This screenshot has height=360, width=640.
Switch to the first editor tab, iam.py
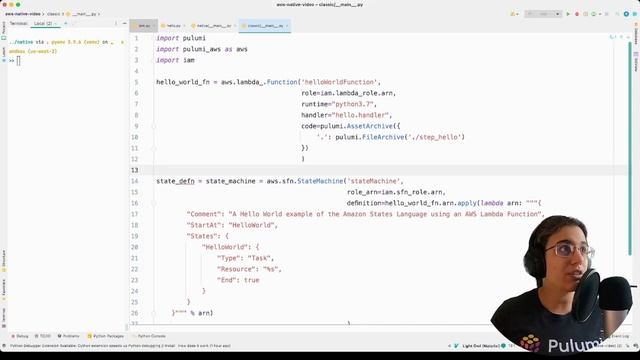(143, 26)
